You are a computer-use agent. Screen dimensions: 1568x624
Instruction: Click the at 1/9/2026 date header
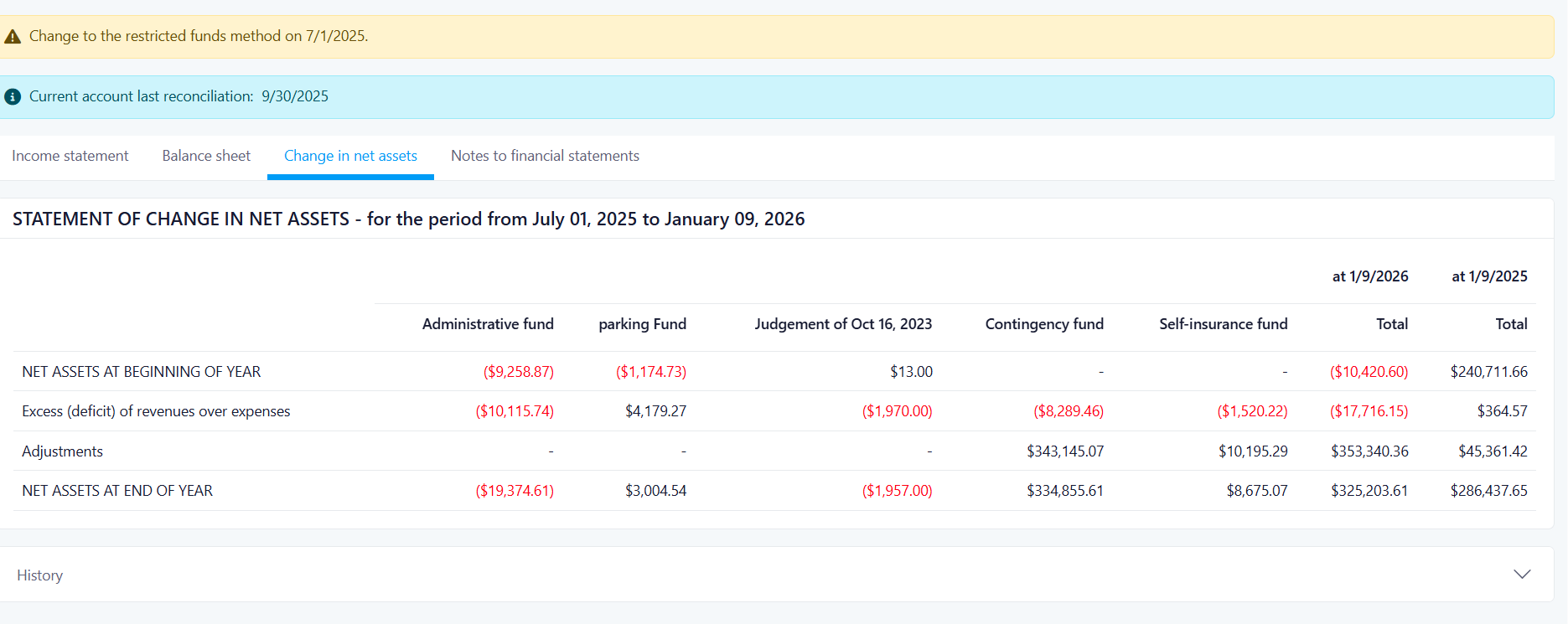[x=1370, y=276]
